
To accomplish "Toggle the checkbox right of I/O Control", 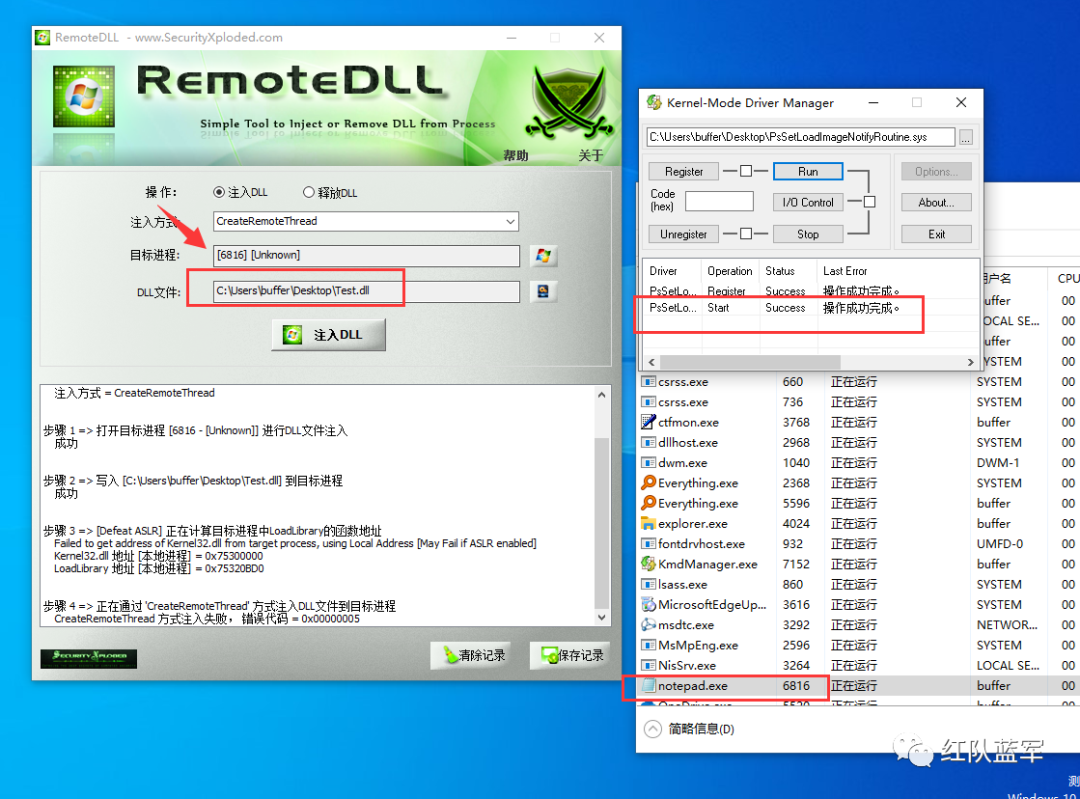I will (870, 202).
